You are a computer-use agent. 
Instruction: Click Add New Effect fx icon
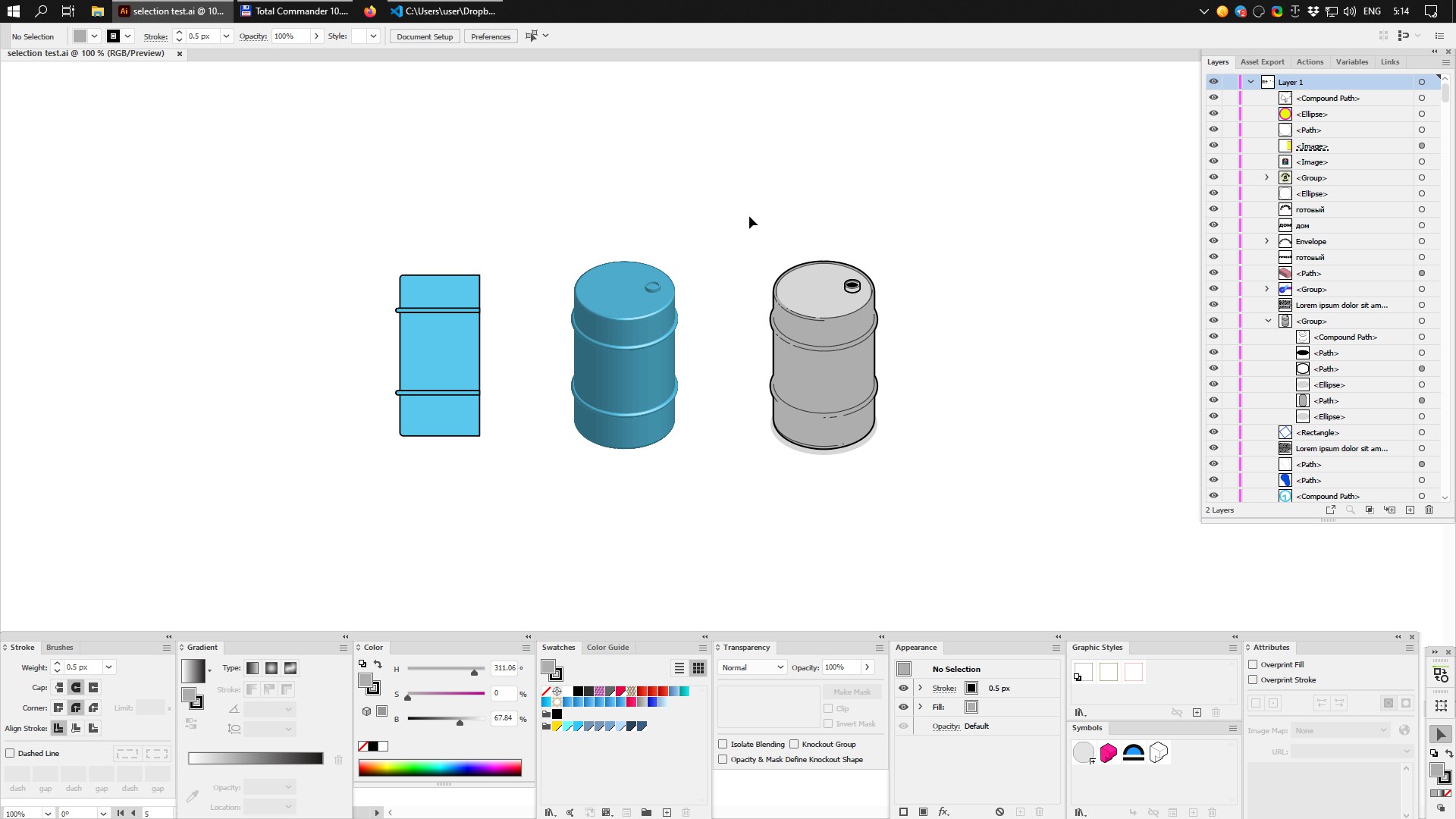[x=943, y=811]
